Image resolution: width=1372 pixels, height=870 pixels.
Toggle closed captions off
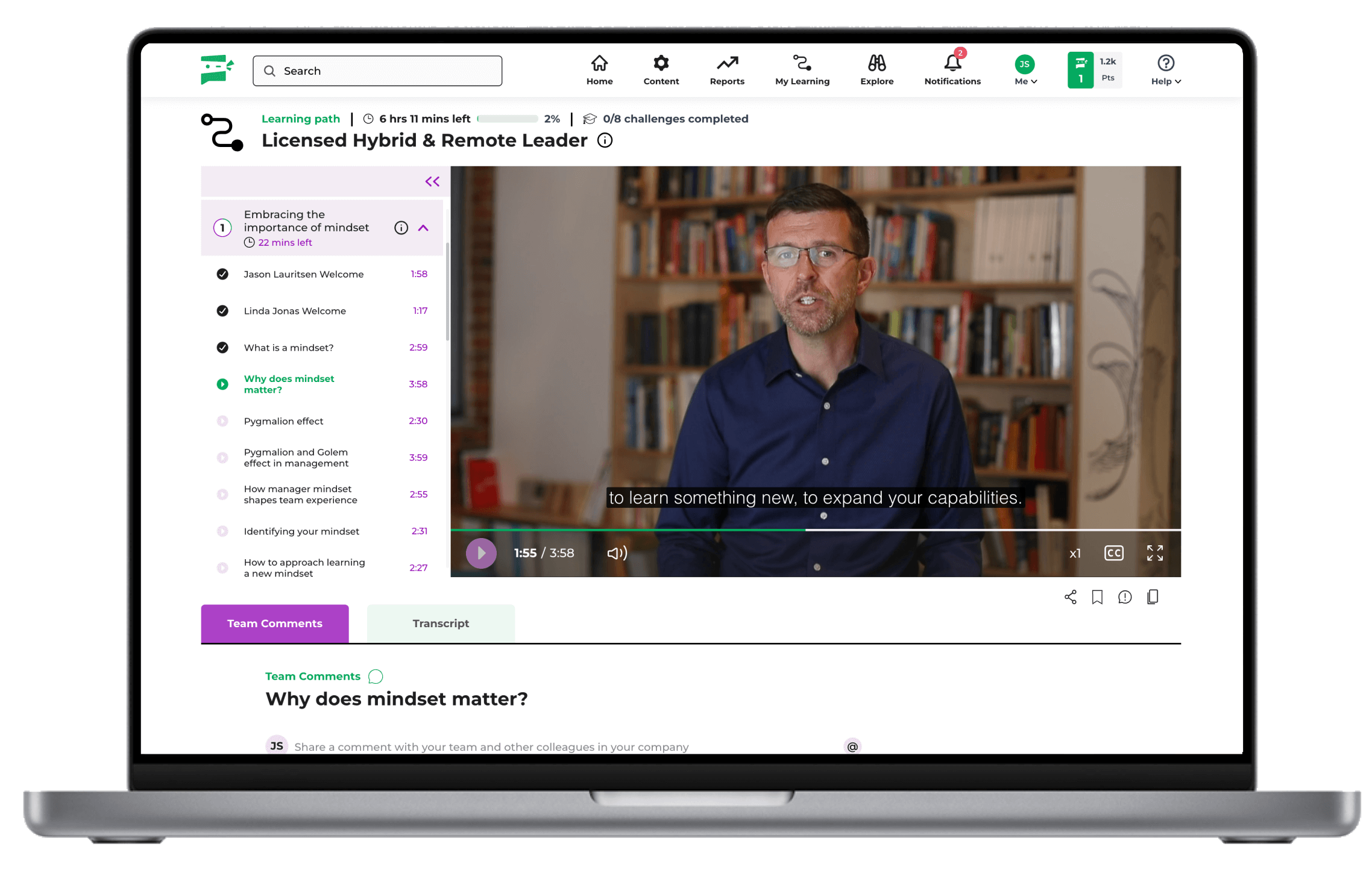[x=1114, y=552]
